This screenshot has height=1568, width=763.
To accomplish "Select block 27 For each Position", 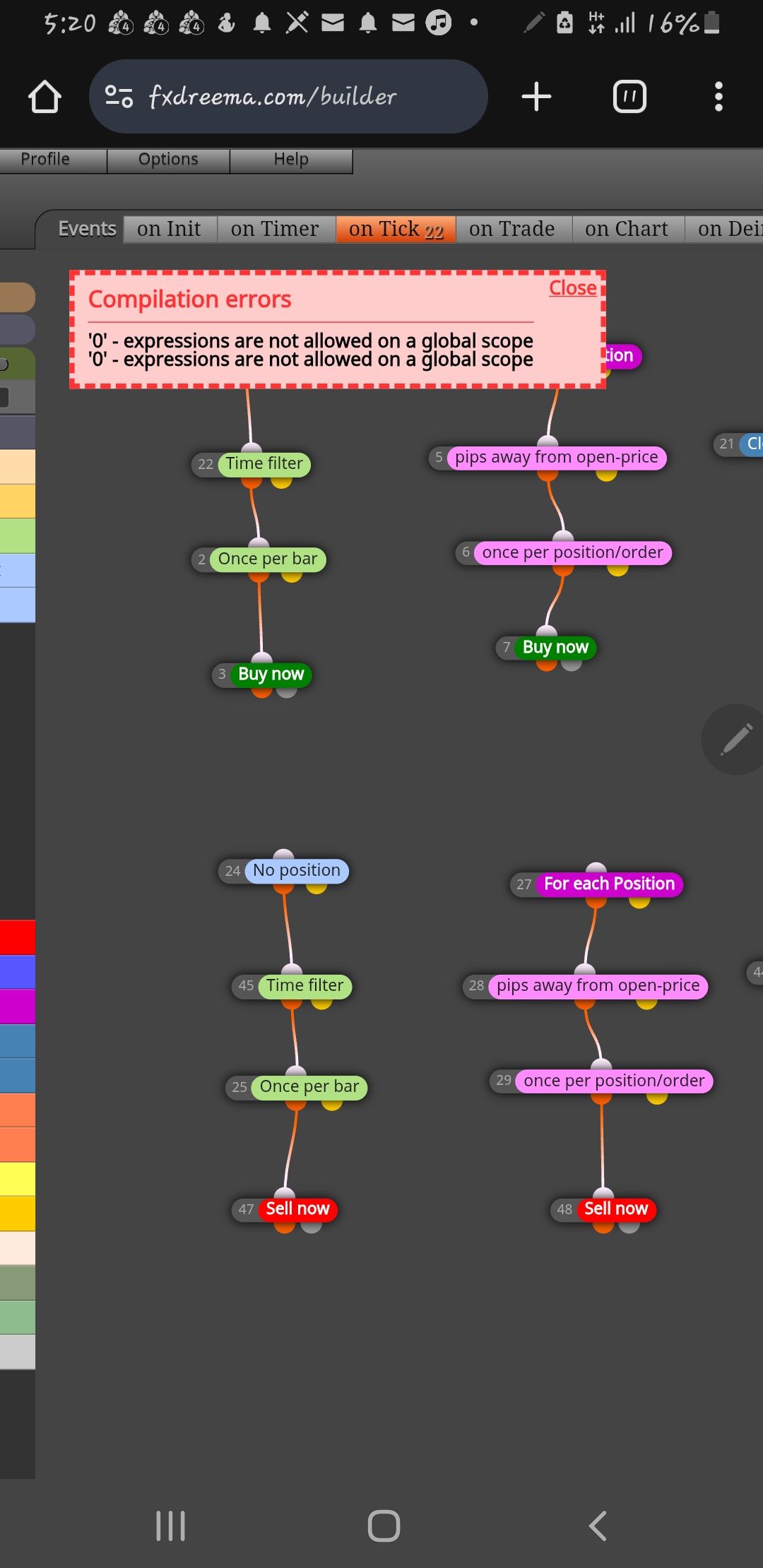I will coord(610,884).
